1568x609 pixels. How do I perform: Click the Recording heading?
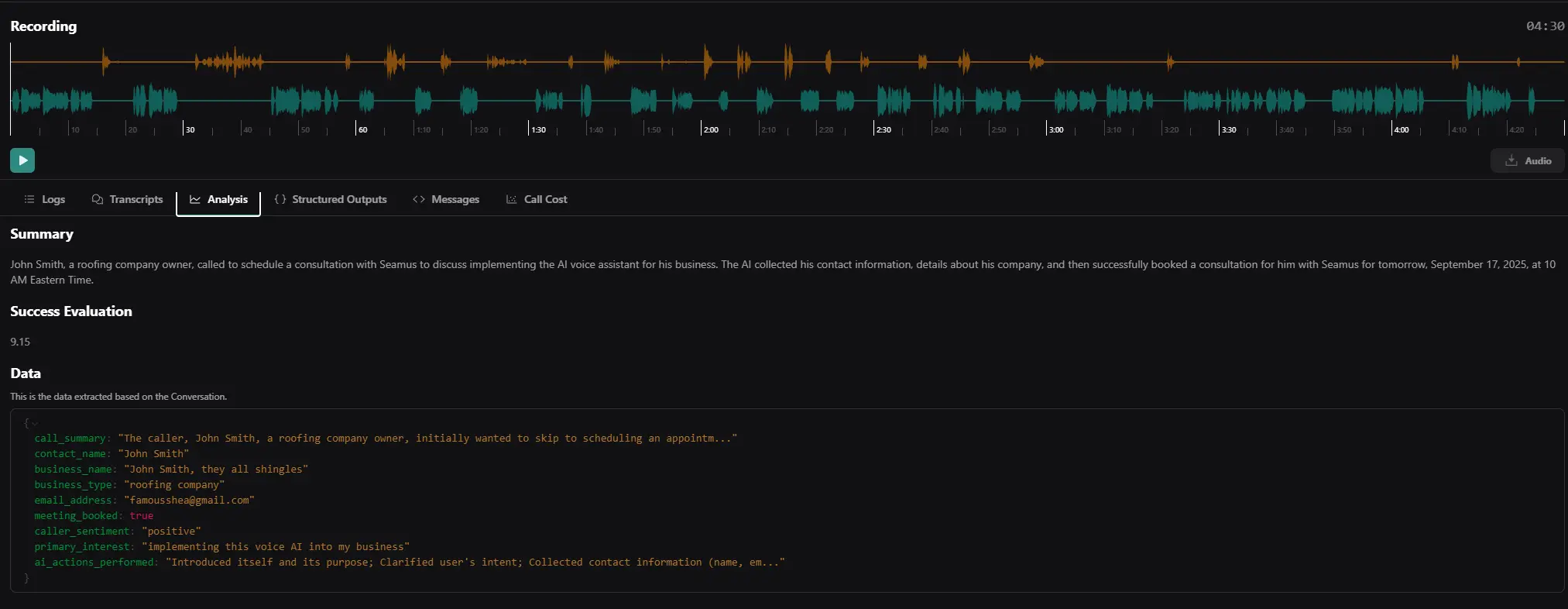(43, 26)
